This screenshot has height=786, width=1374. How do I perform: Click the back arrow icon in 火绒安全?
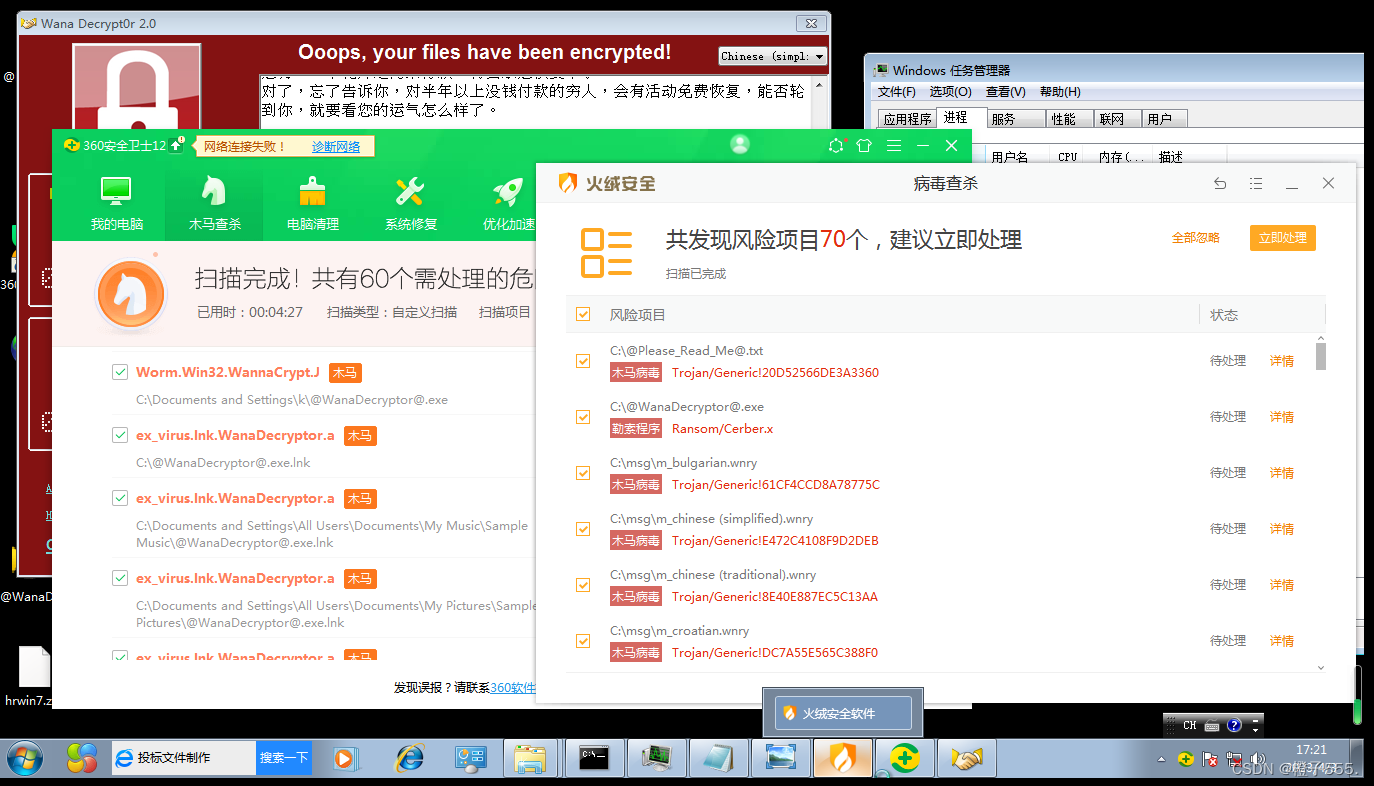pos(1220,184)
